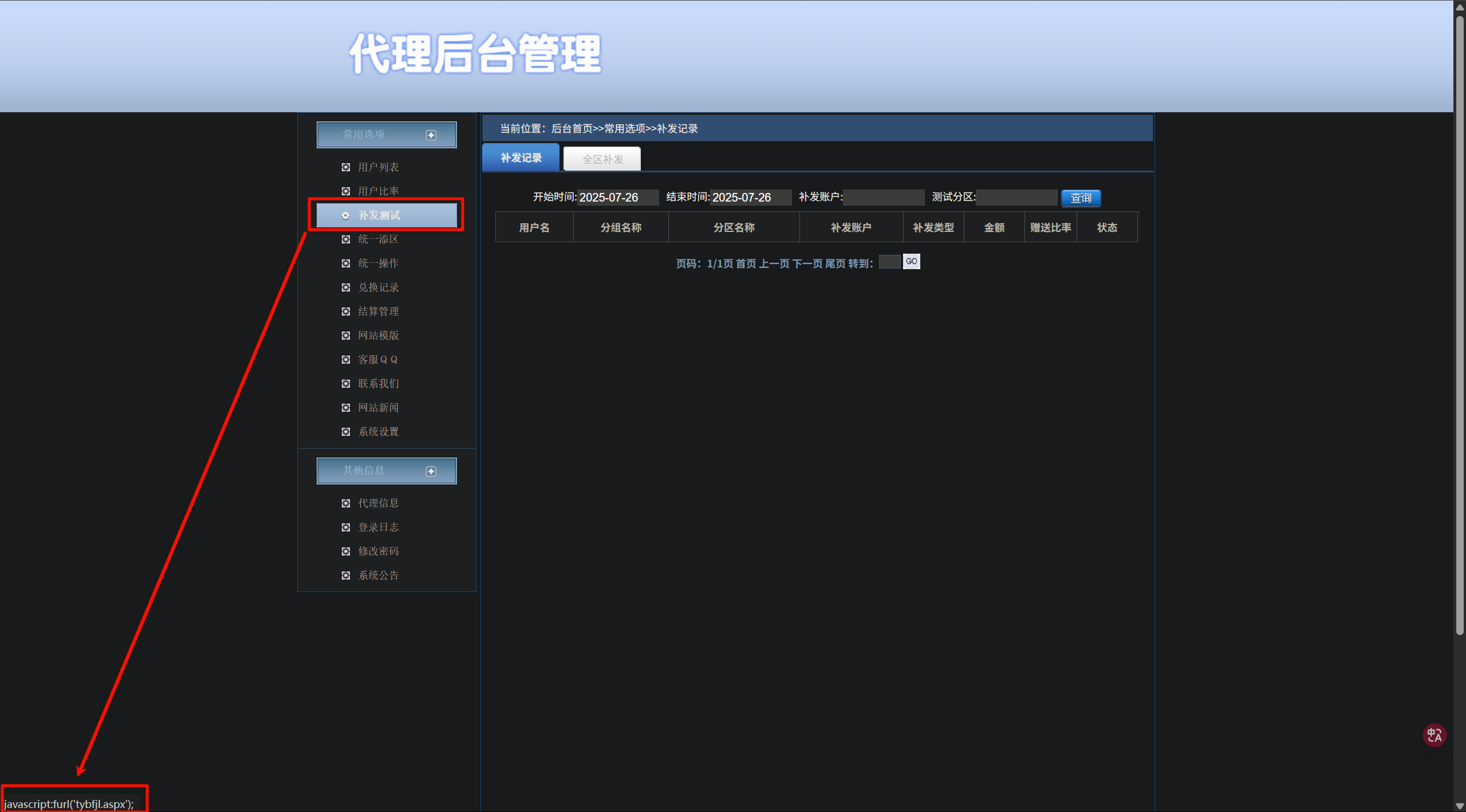
Task: Click the icon beside 登录日志
Action: point(346,527)
